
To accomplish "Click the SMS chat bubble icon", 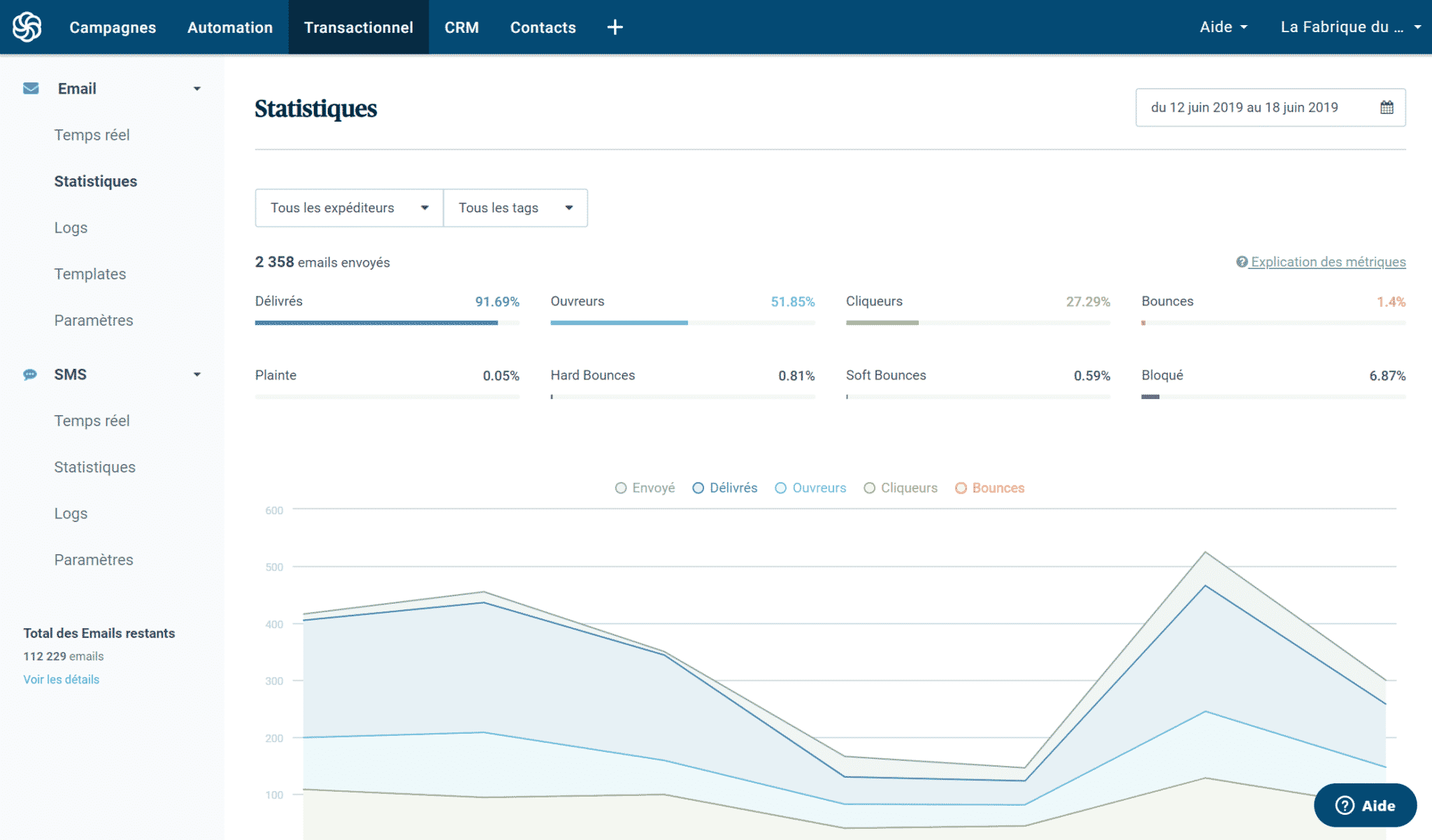I will pyautogui.click(x=30, y=375).
